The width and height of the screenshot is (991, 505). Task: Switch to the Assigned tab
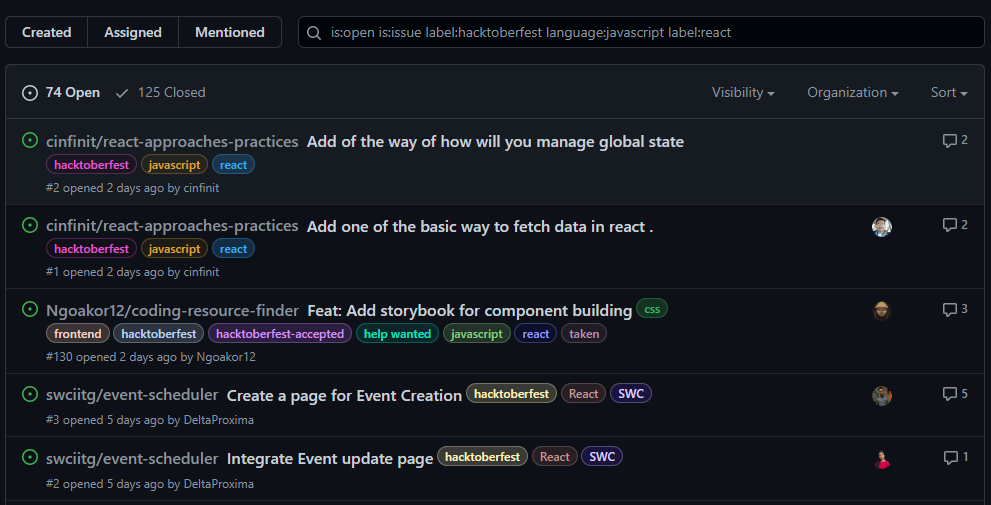(133, 32)
